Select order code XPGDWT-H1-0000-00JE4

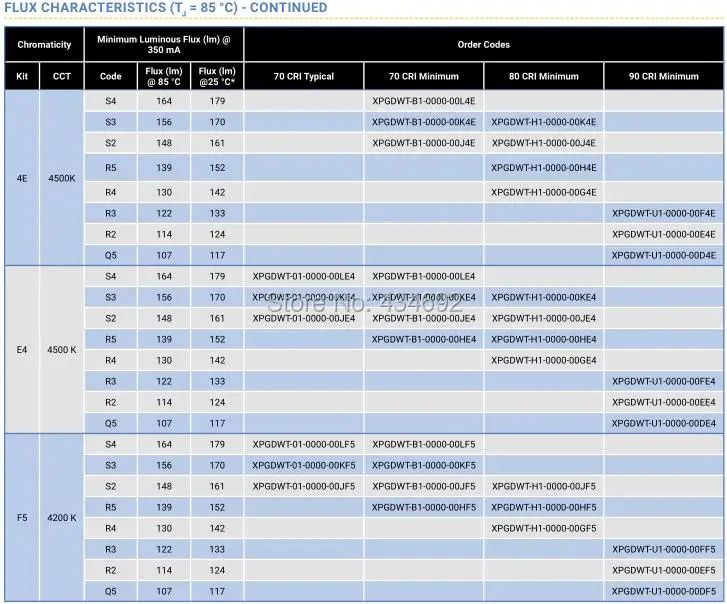click(543, 318)
